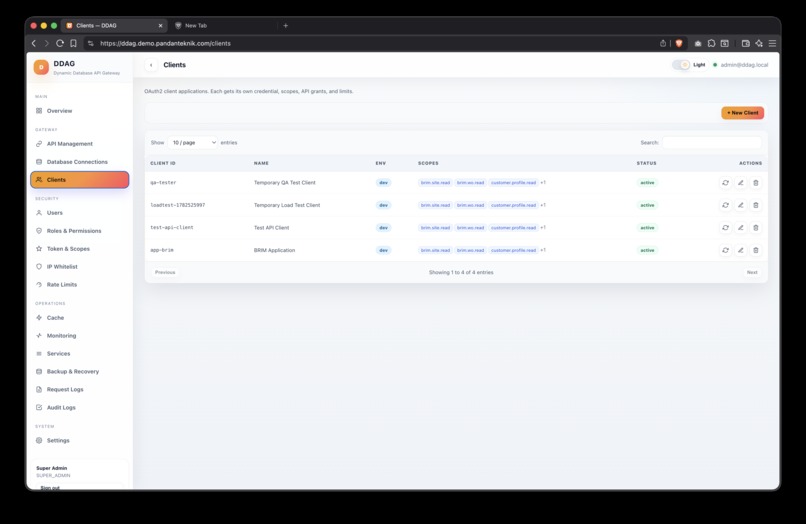Open the Brave Shields icon

[679, 43]
